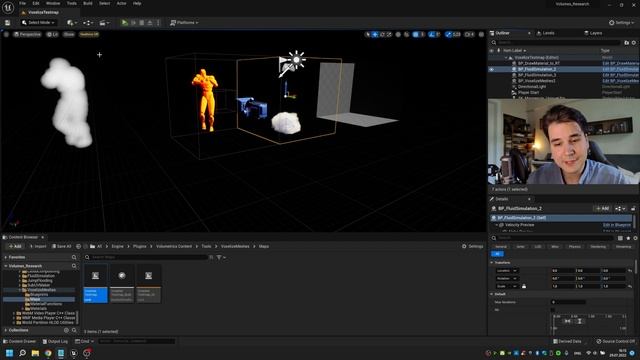
Task: Open the Tools menu
Action: [x=71, y=3]
